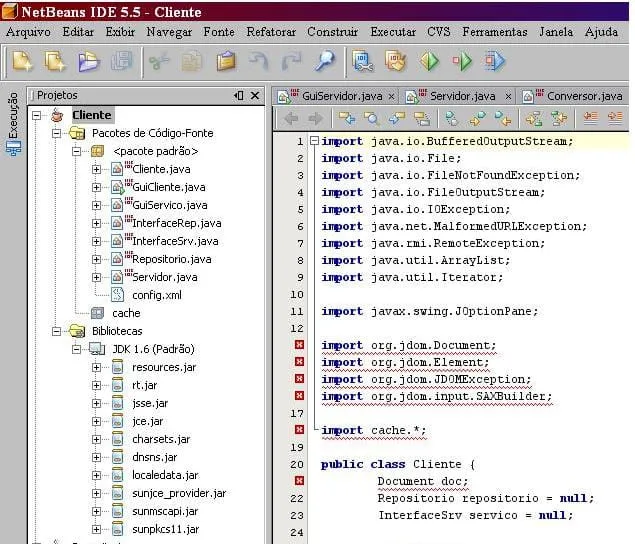Click the Open Project folder toolbar icon
Viewport: 635px width, 544px height.
click(x=90, y=62)
